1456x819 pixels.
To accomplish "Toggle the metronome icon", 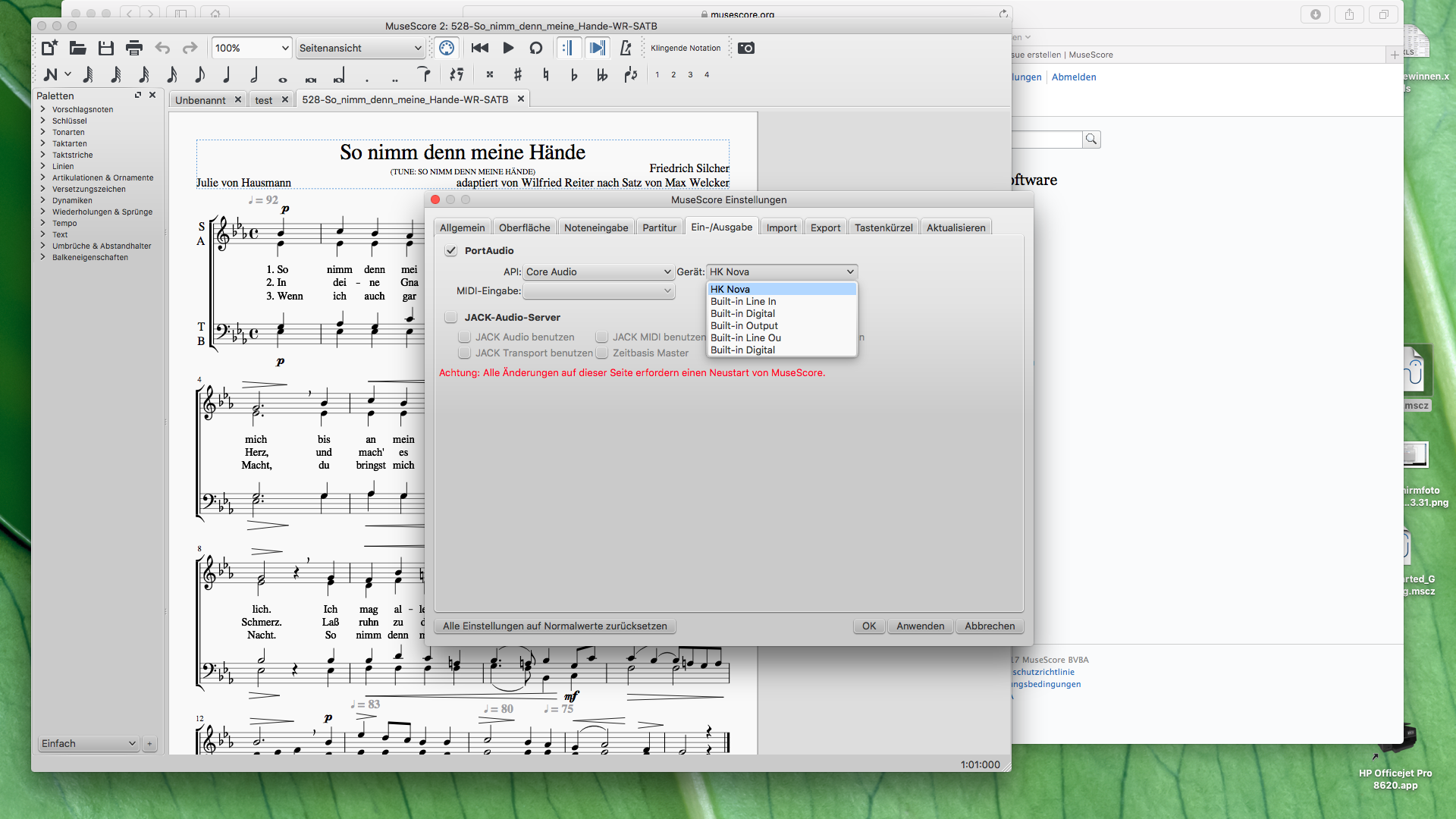I will [626, 48].
